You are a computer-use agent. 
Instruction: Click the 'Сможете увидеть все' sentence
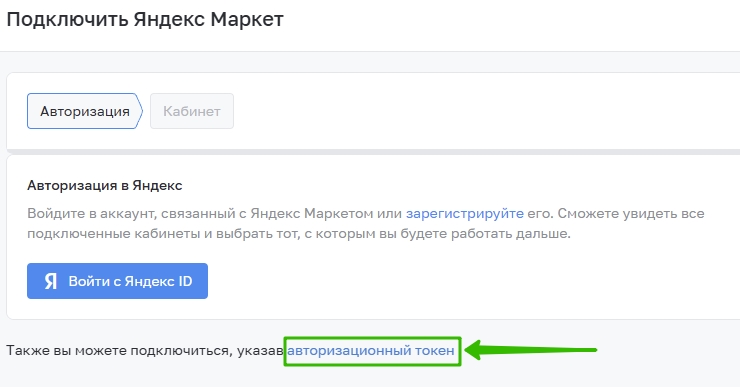click(x=631, y=213)
